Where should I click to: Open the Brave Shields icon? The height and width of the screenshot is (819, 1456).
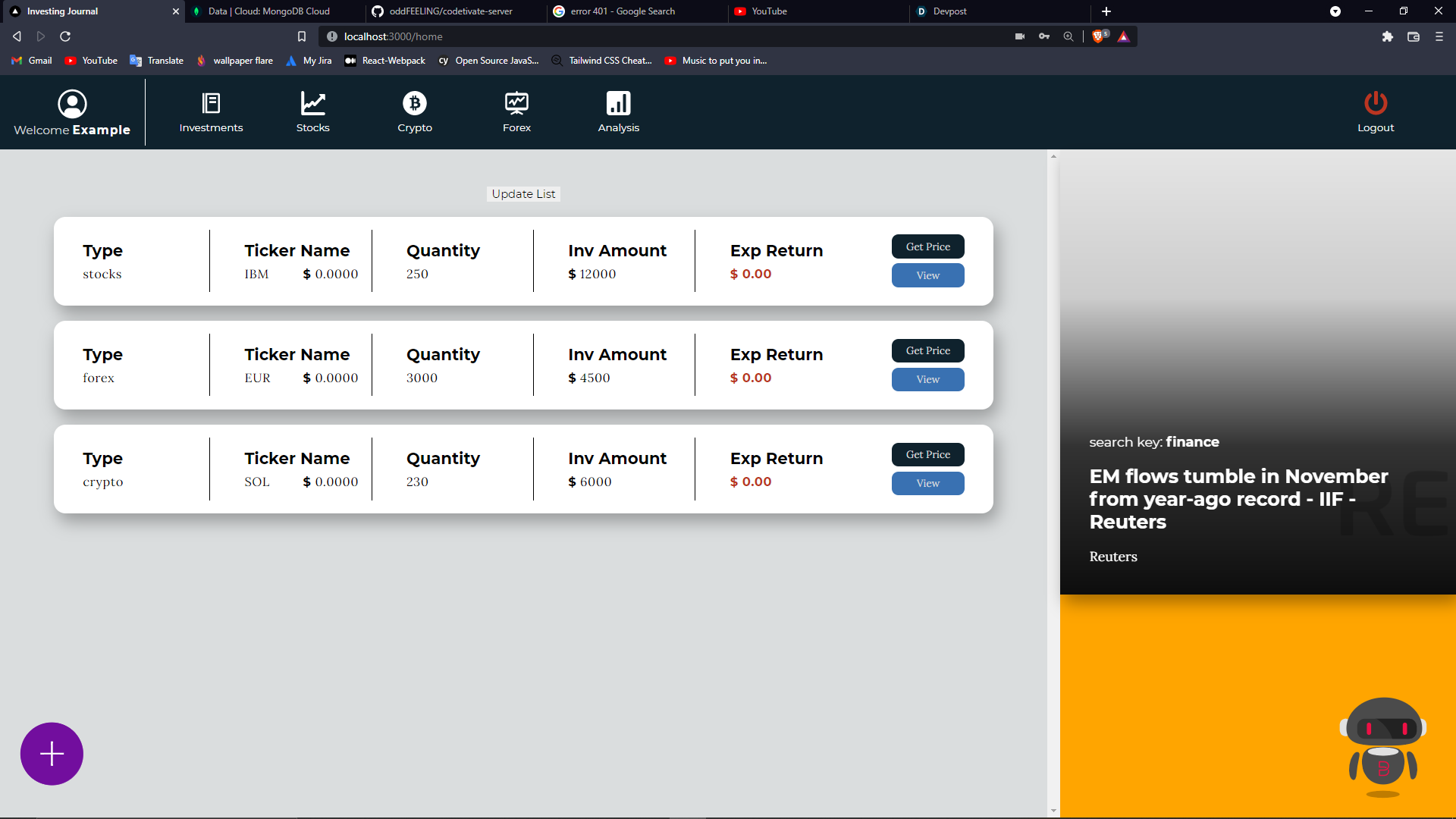1097,36
